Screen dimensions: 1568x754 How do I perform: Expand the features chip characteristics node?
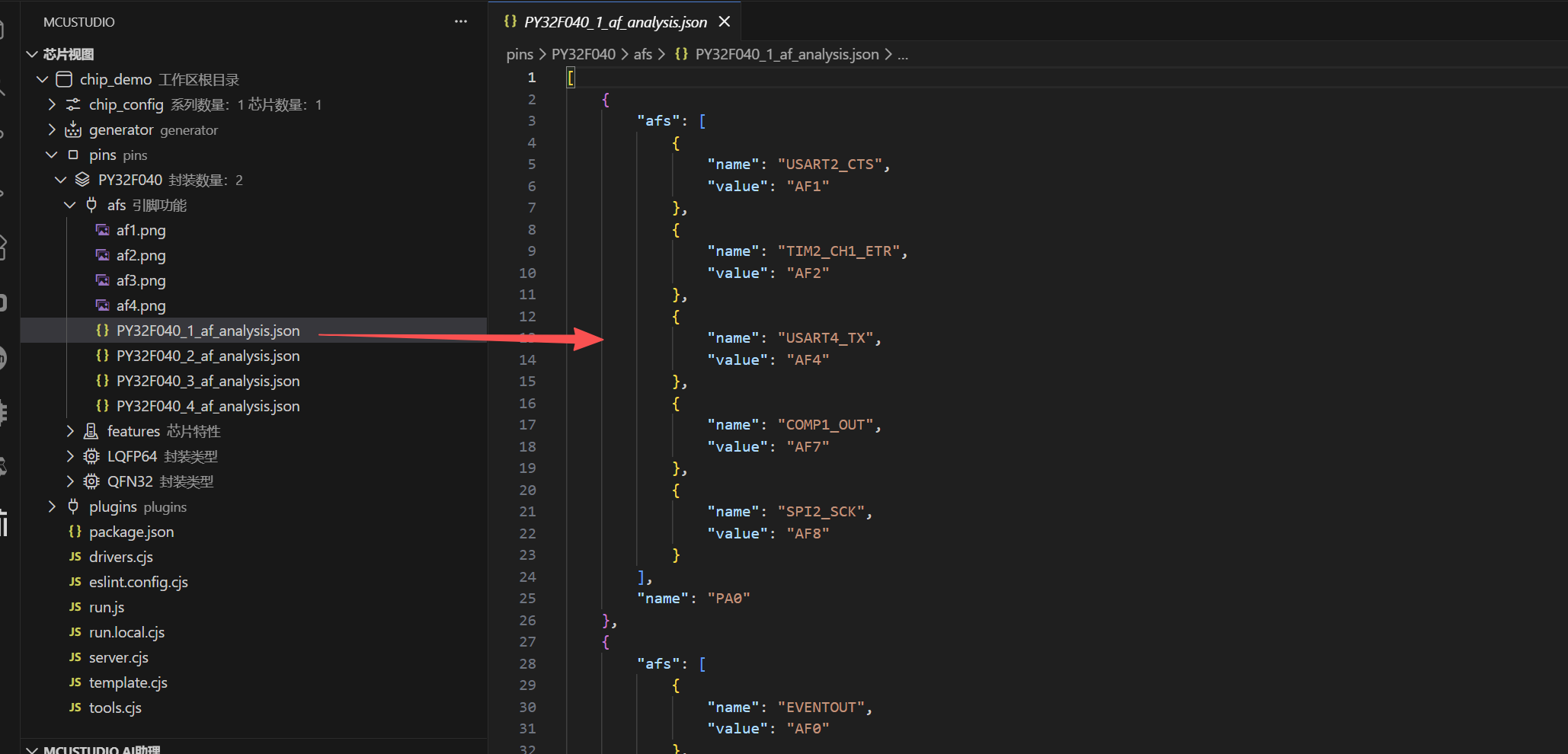click(70, 431)
